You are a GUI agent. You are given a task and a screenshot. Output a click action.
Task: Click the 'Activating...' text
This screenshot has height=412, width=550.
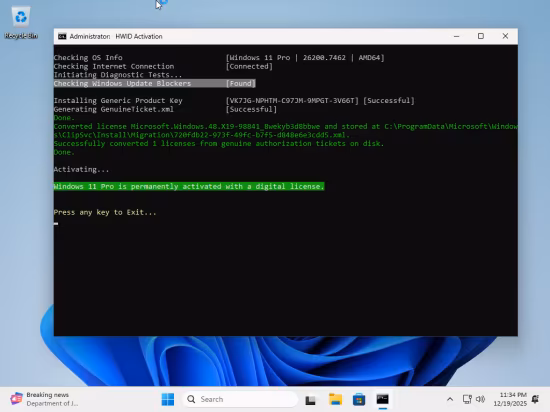81,169
